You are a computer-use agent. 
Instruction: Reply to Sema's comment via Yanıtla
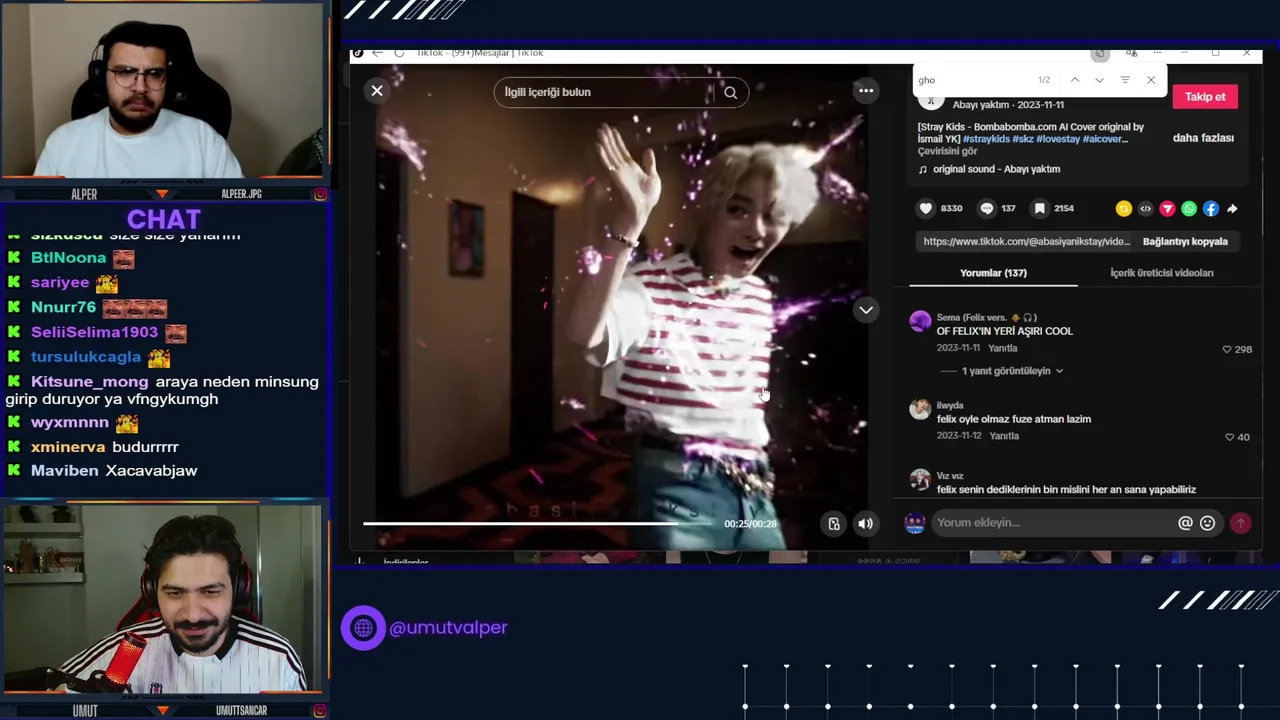coord(1002,348)
